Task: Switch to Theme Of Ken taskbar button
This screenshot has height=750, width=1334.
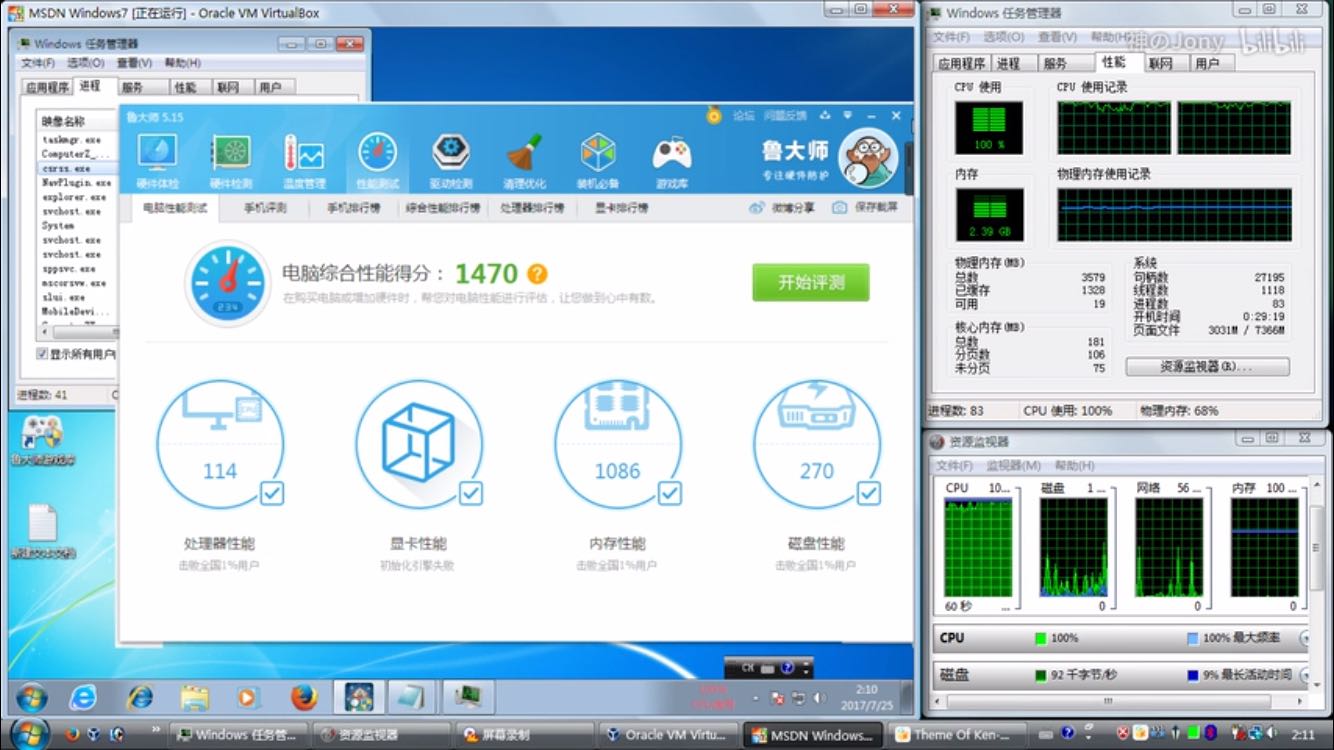Action: pos(957,734)
